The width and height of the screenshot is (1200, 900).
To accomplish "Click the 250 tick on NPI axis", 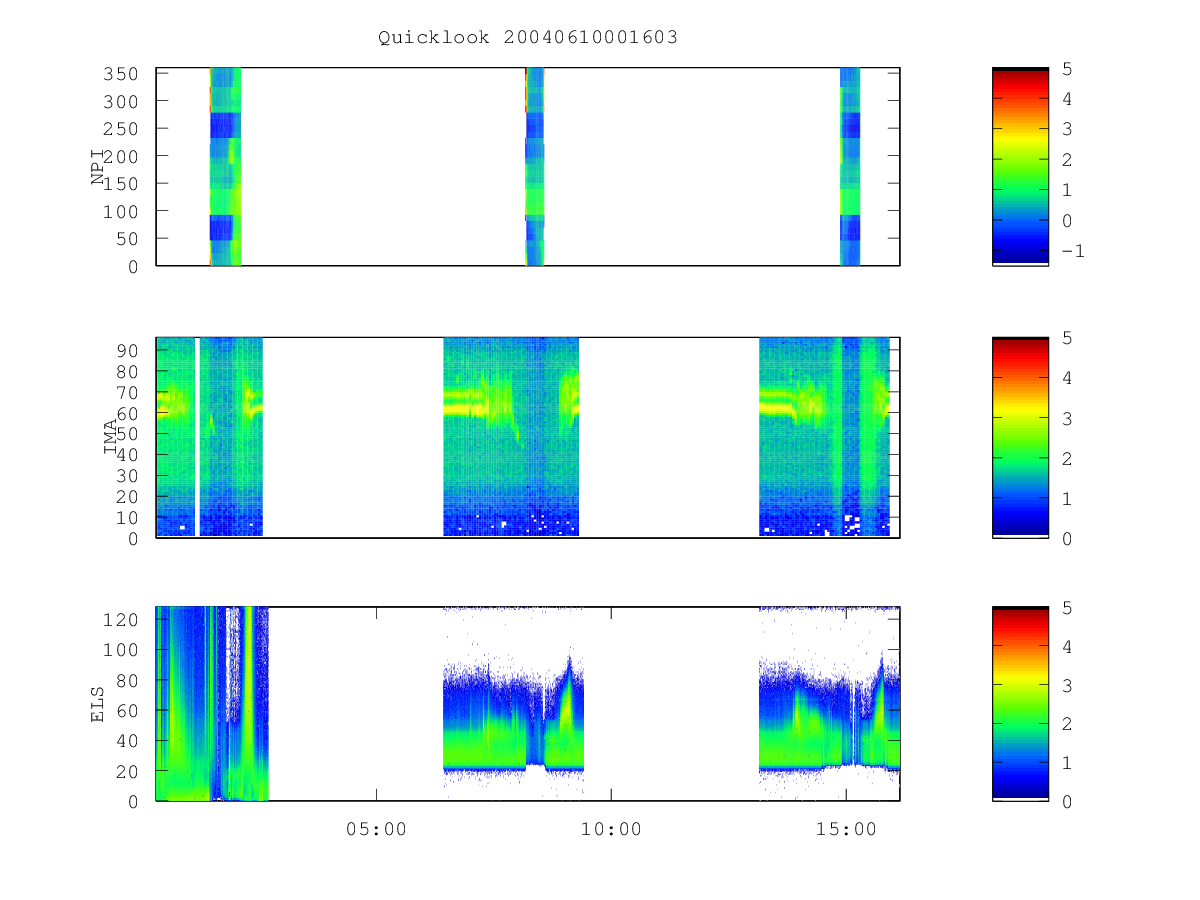I will tap(121, 129).
